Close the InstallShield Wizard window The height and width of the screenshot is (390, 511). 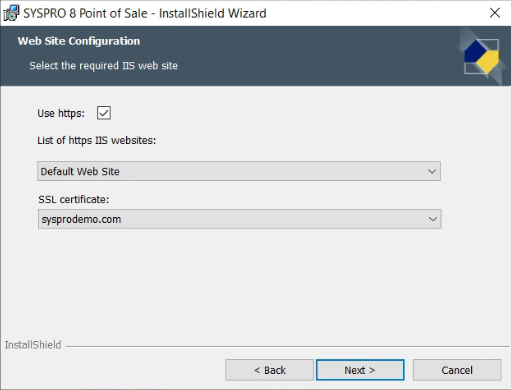coord(495,13)
